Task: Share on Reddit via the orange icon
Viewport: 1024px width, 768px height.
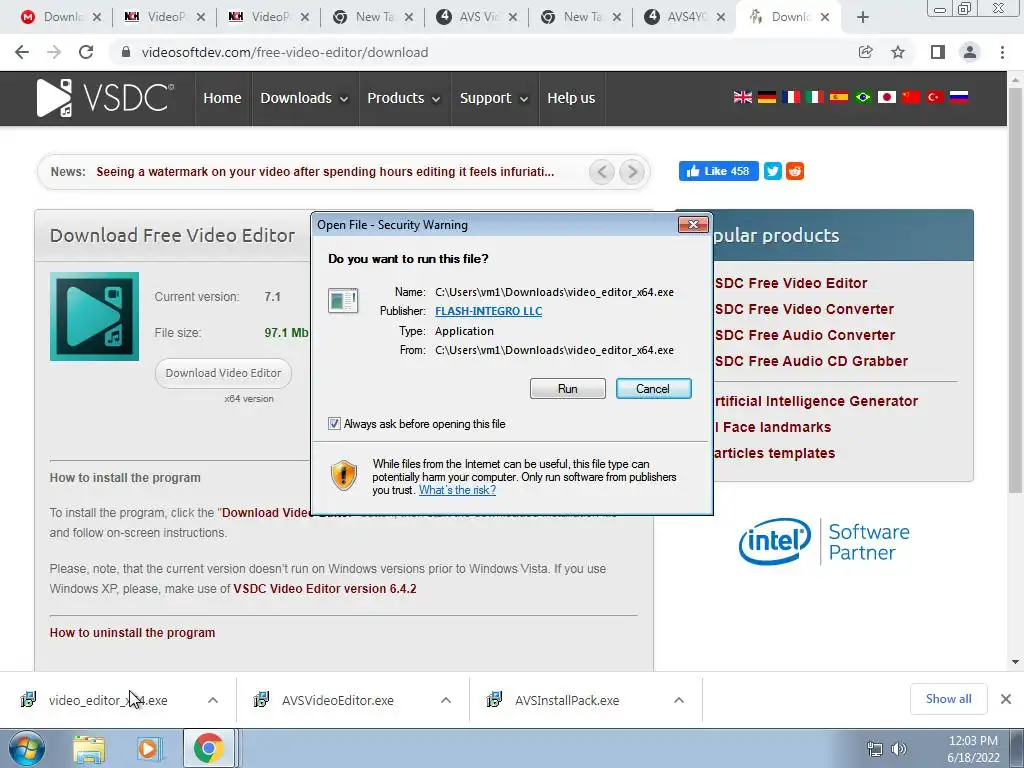Action: click(x=795, y=171)
